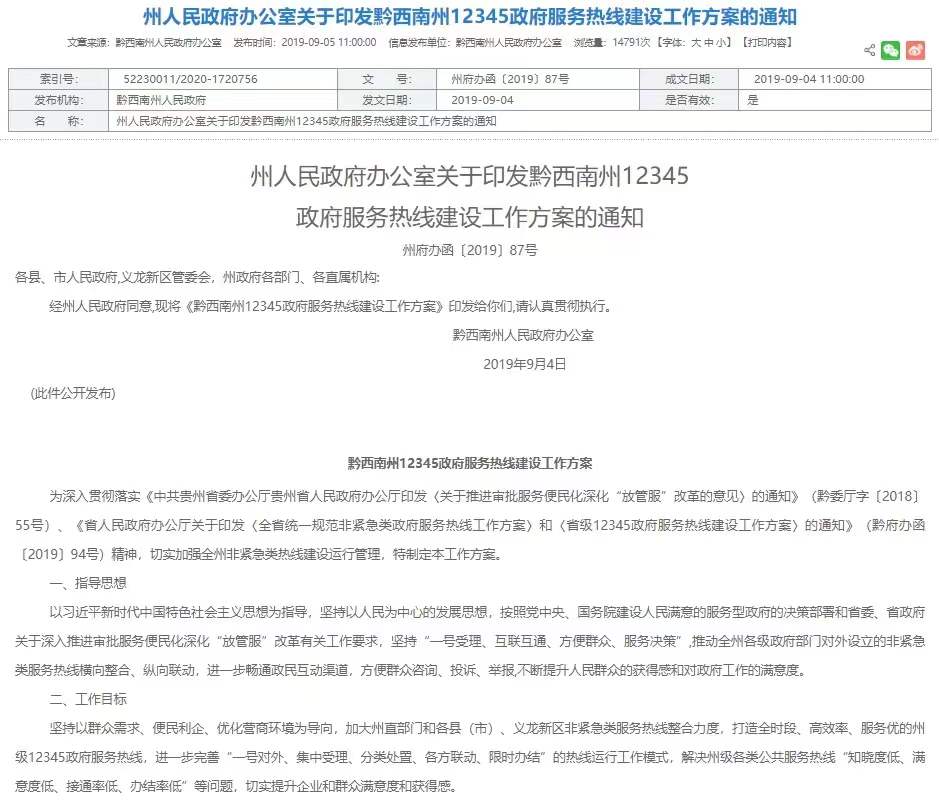Click the signing date 2019年9月4日
The width and height of the screenshot is (939, 804).
pos(525,364)
